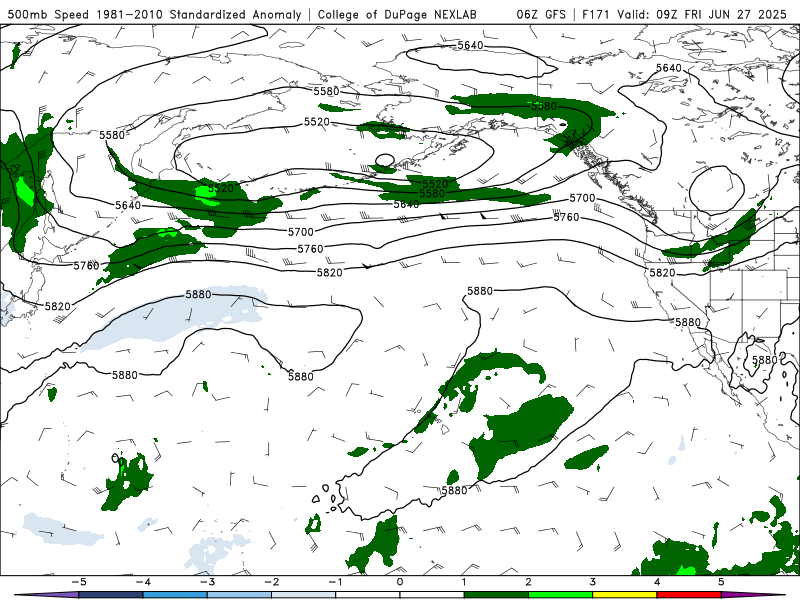Click the '-3' colorbar tick label

pyautogui.click(x=207, y=582)
